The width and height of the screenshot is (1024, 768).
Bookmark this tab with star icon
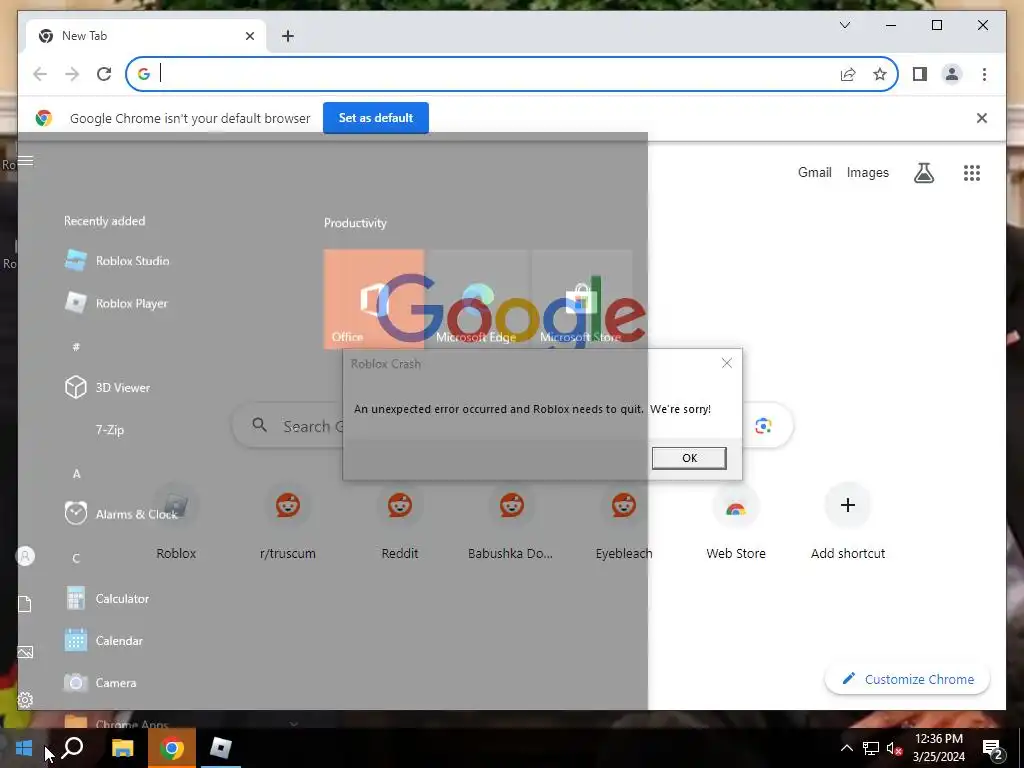[x=880, y=74]
